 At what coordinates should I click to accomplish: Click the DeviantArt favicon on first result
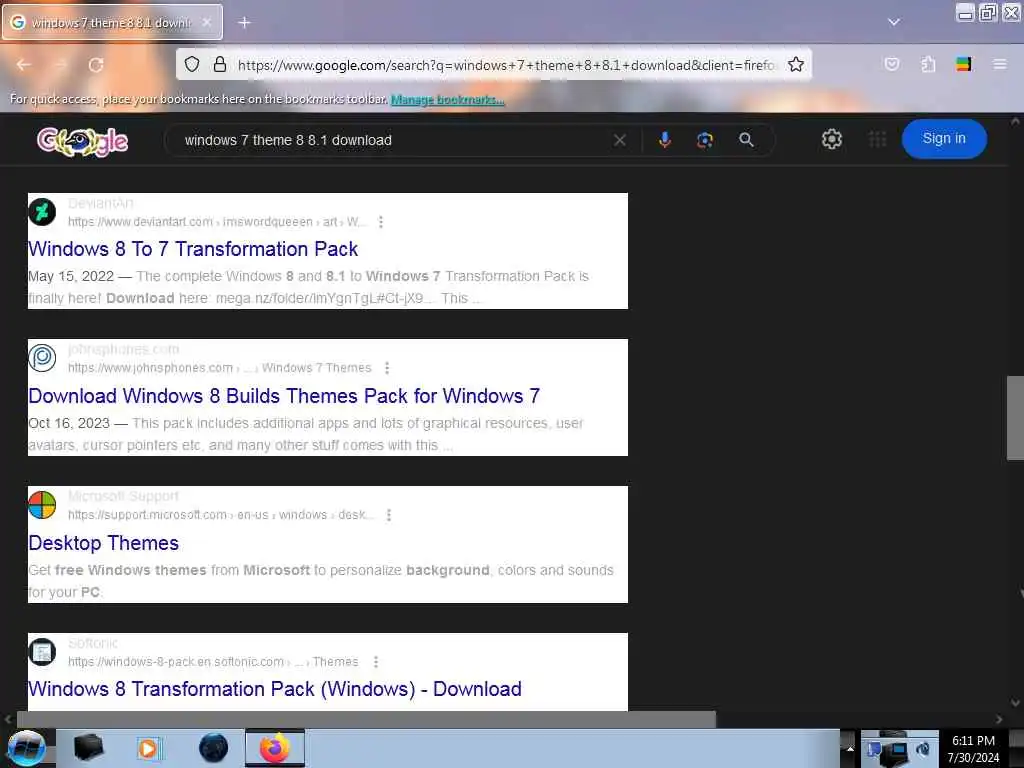(42, 212)
